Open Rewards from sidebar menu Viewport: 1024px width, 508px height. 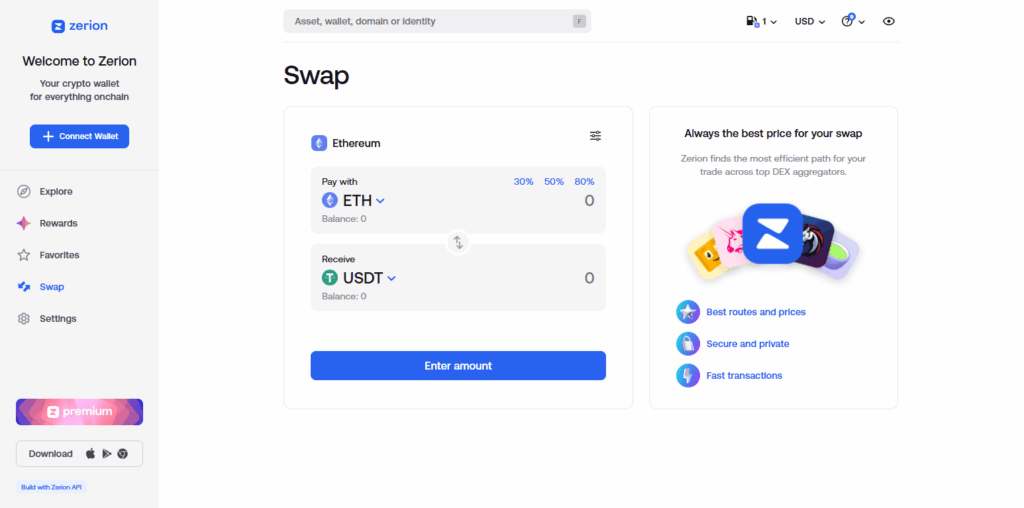pos(58,223)
